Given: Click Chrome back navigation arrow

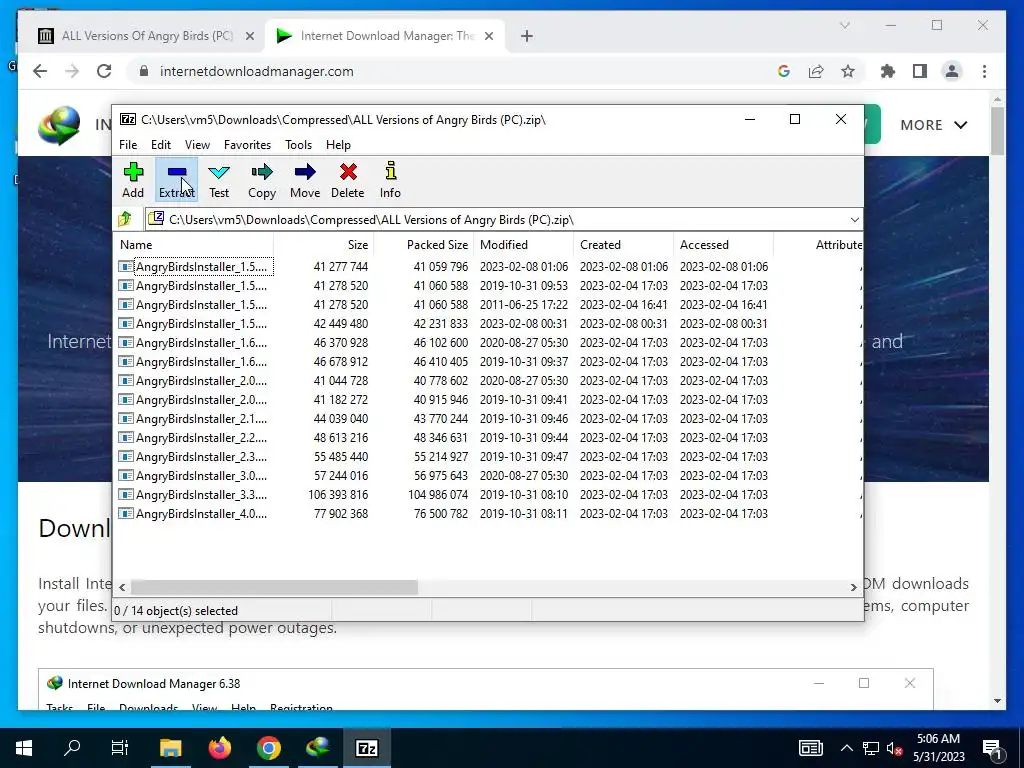Looking at the screenshot, I should [x=40, y=71].
